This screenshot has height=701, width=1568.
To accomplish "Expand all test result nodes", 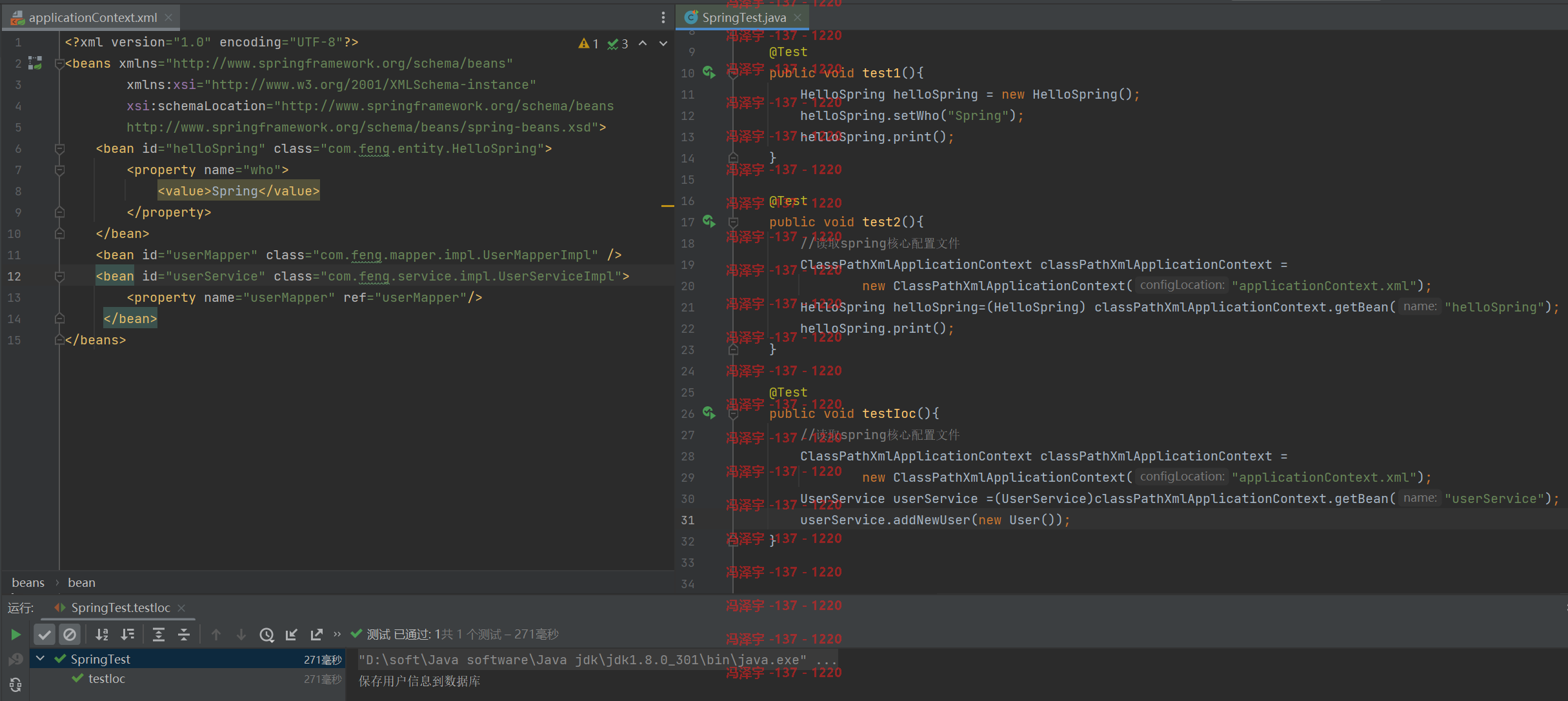I will (159, 635).
